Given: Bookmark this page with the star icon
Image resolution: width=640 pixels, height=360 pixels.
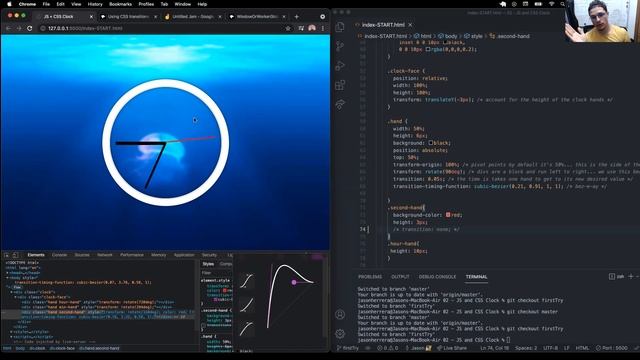Looking at the screenshot, I should pos(288,28).
